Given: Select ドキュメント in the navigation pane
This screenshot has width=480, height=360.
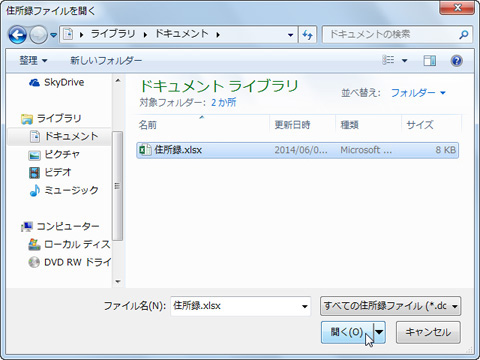Looking at the screenshot, I should click(64, 136).
